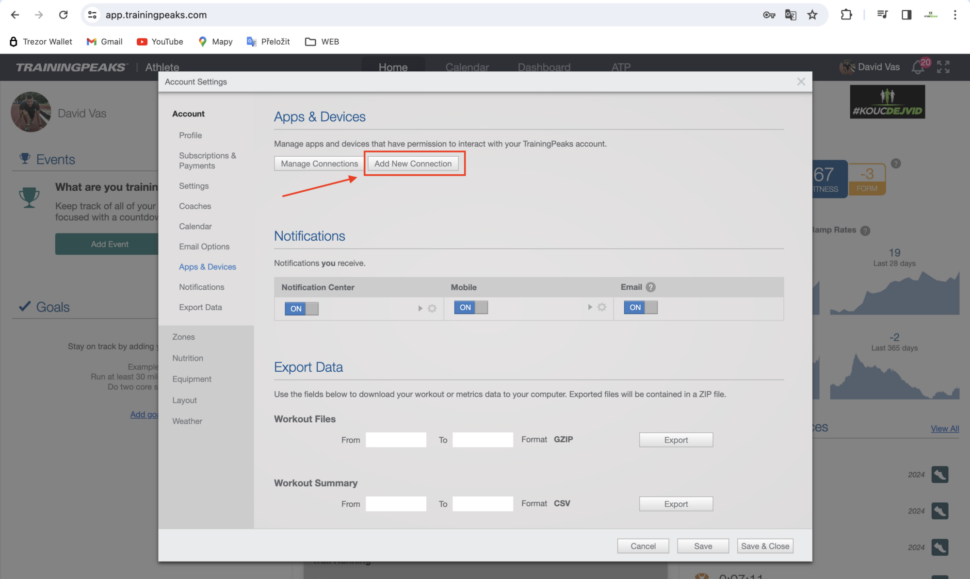Image resolution: width=970 pixels, height=579 pixels.
Task: Select Calendar in the Account Settings sidebar
Action: (x=195, y=226)
